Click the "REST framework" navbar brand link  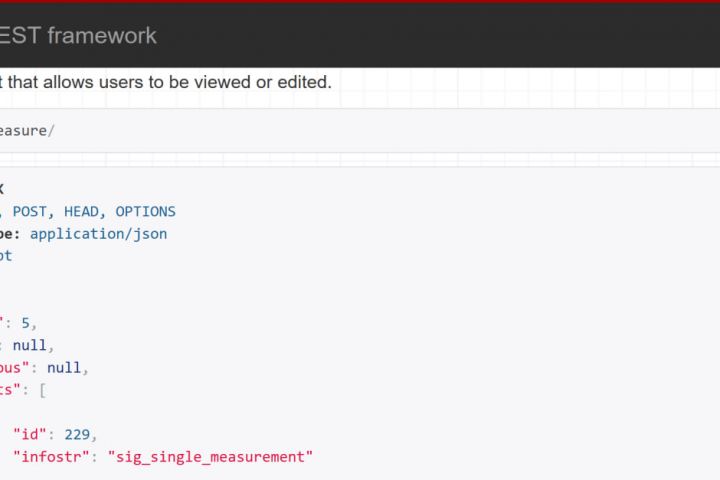click(80, 36)
